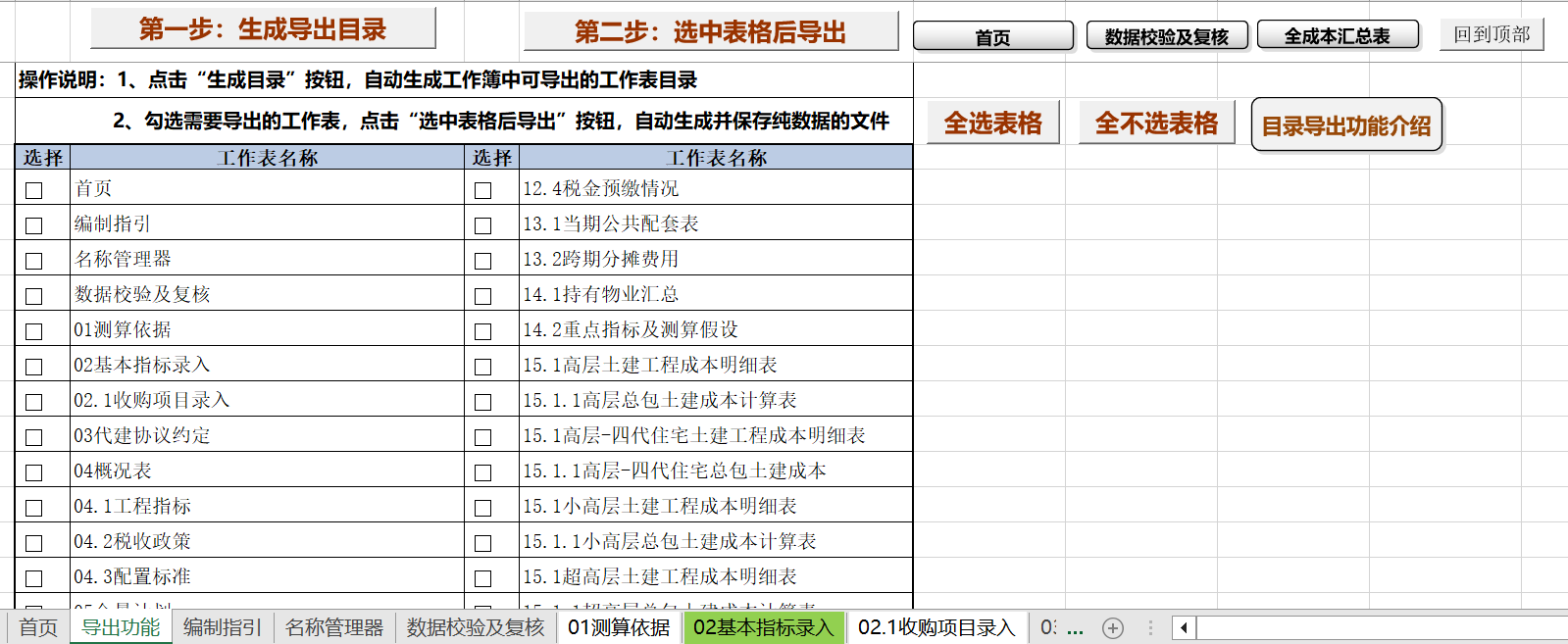Tick the 15.1高层土建工程成本明细表 checkbox

pos(482,367)
